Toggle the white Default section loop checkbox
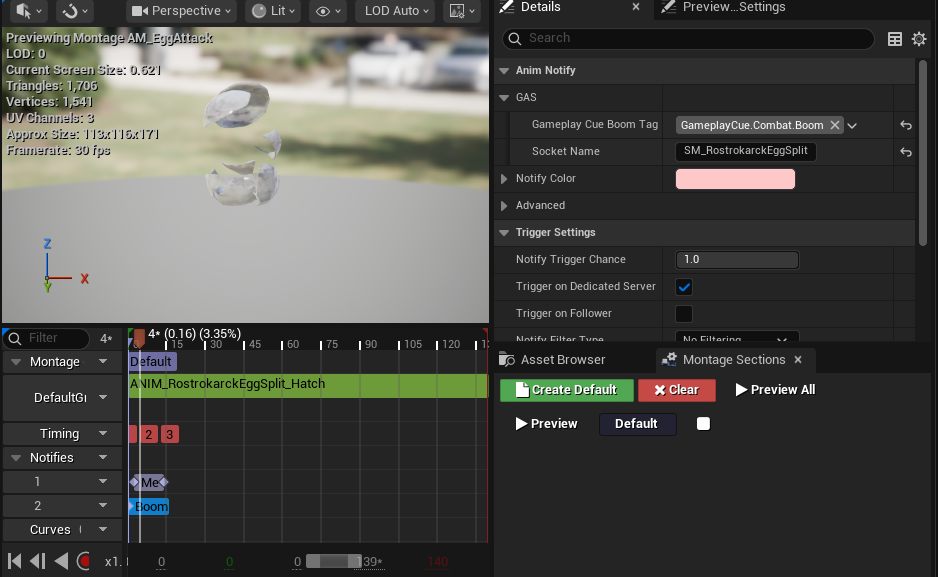This screenshot has height=577, width=938. pyautogui.click(x=704, y=424)
